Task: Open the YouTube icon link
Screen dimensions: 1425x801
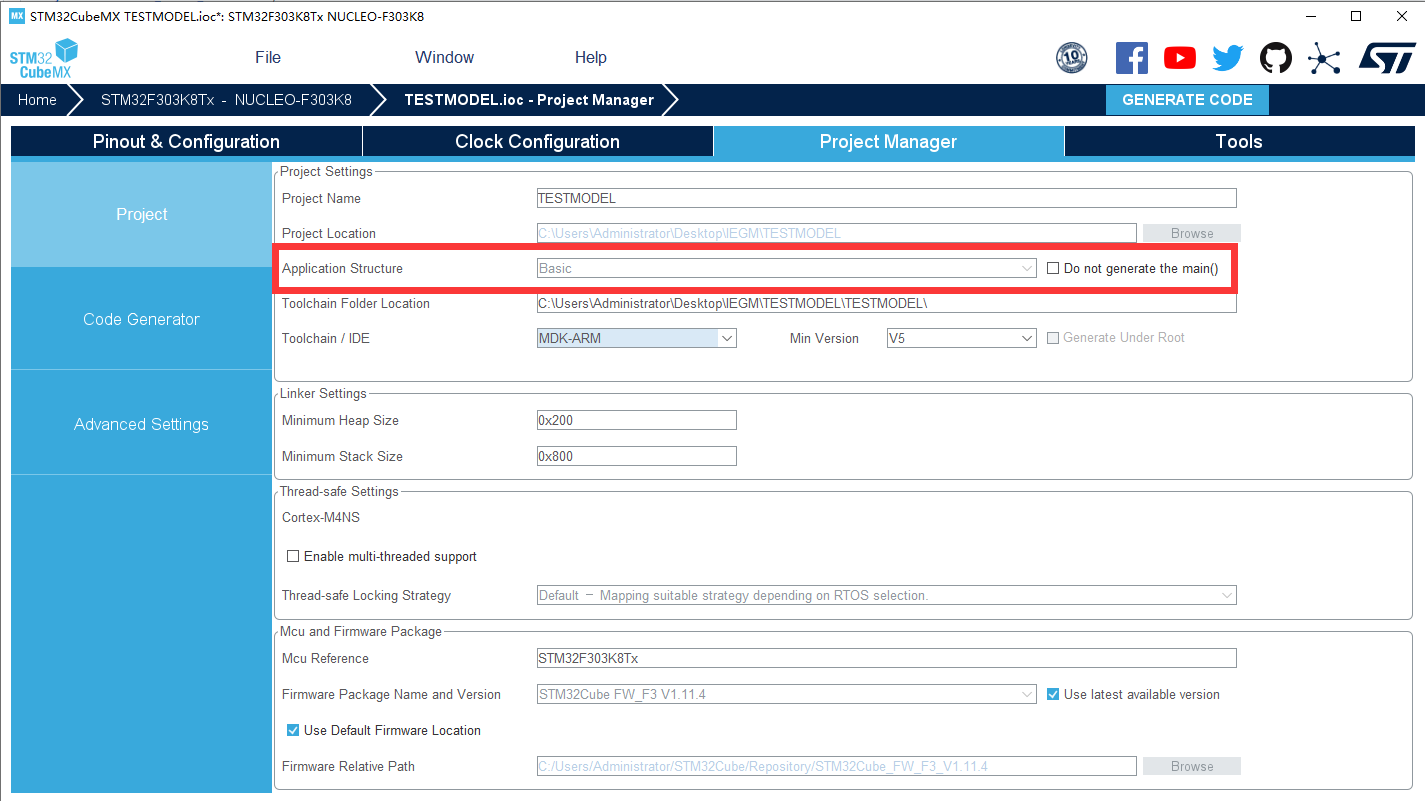Action: click(1180, 58)
